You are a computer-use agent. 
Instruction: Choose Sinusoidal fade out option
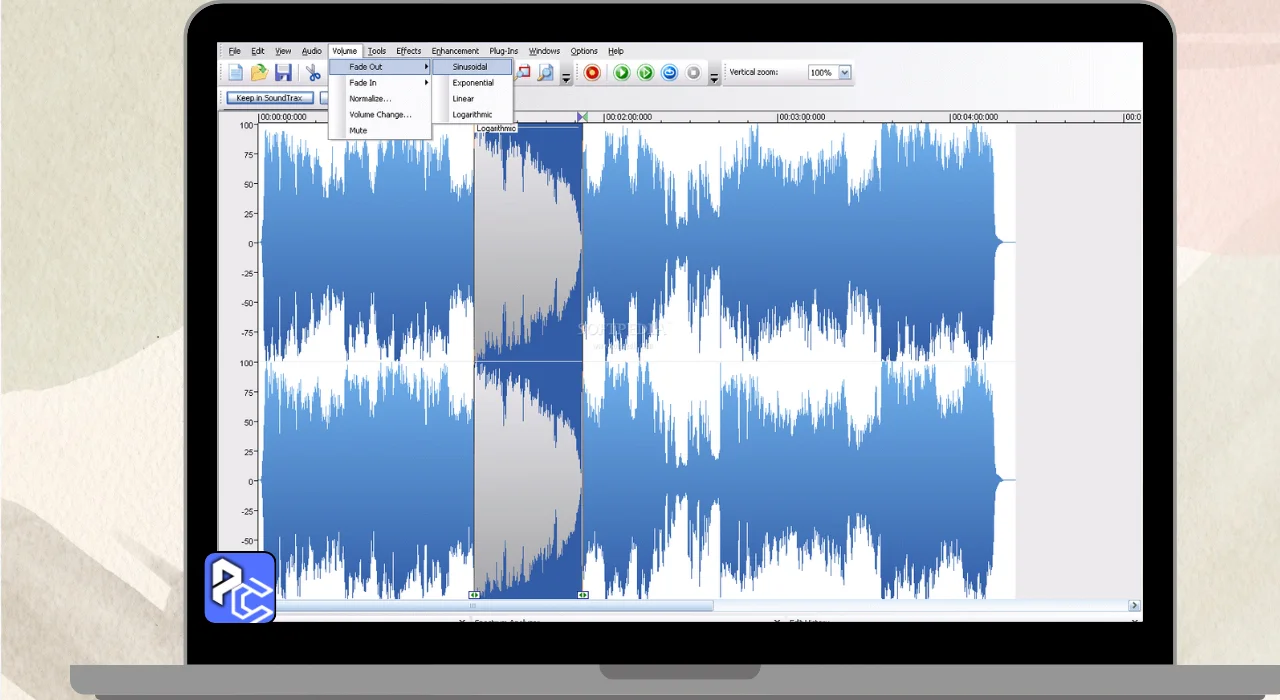(x=470, y=67)
